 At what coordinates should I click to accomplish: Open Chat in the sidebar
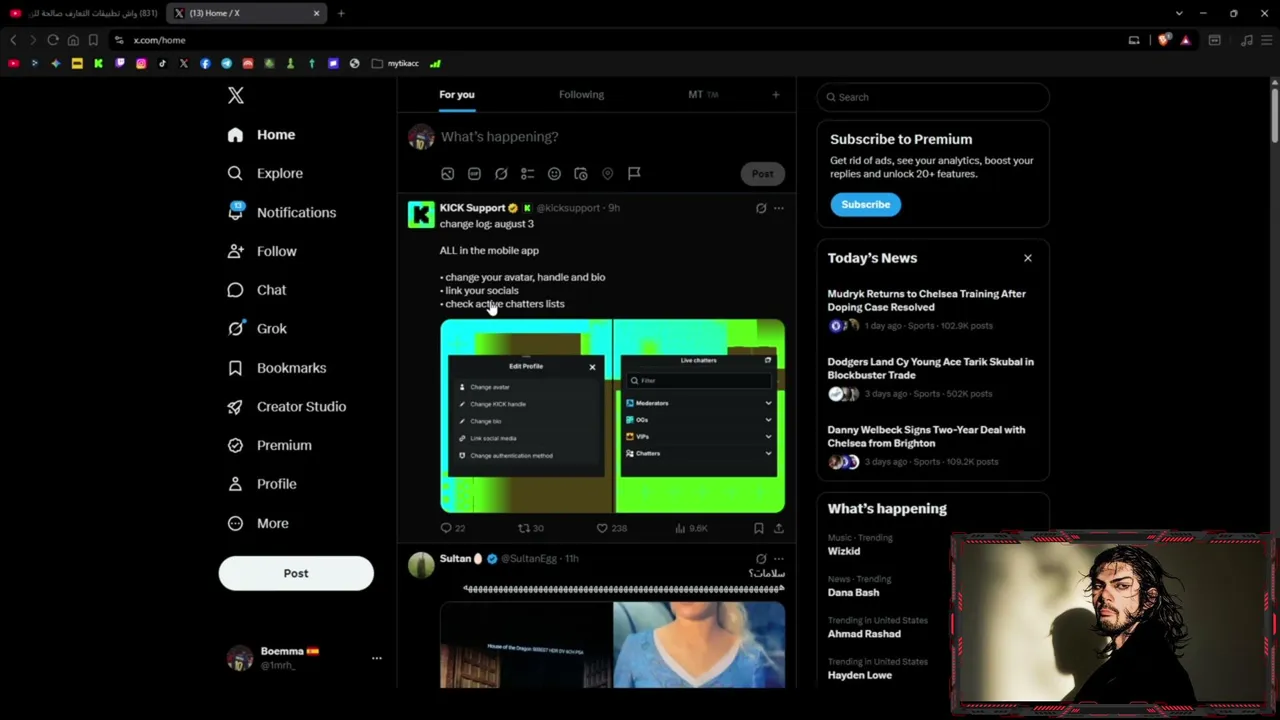tap(258, 290)
